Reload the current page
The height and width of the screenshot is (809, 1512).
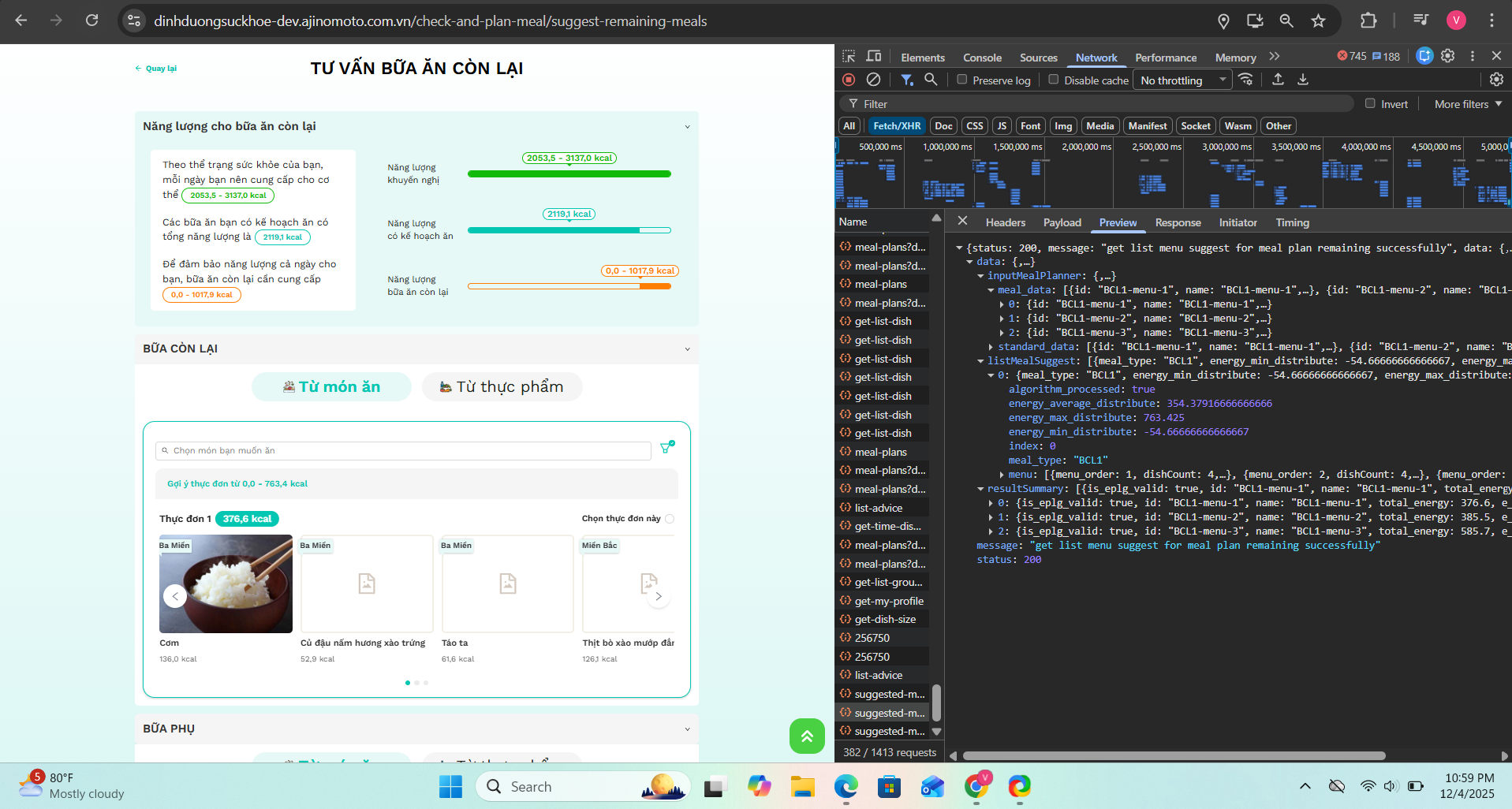[x=92, y=21]
